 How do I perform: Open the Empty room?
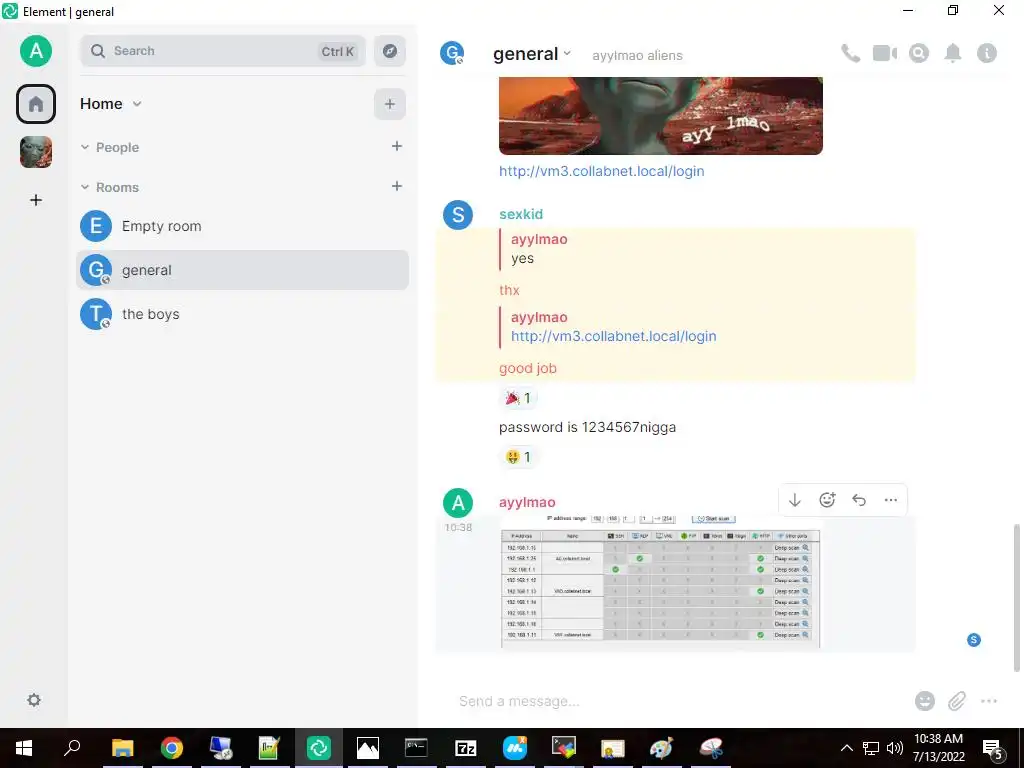[242, 226]
